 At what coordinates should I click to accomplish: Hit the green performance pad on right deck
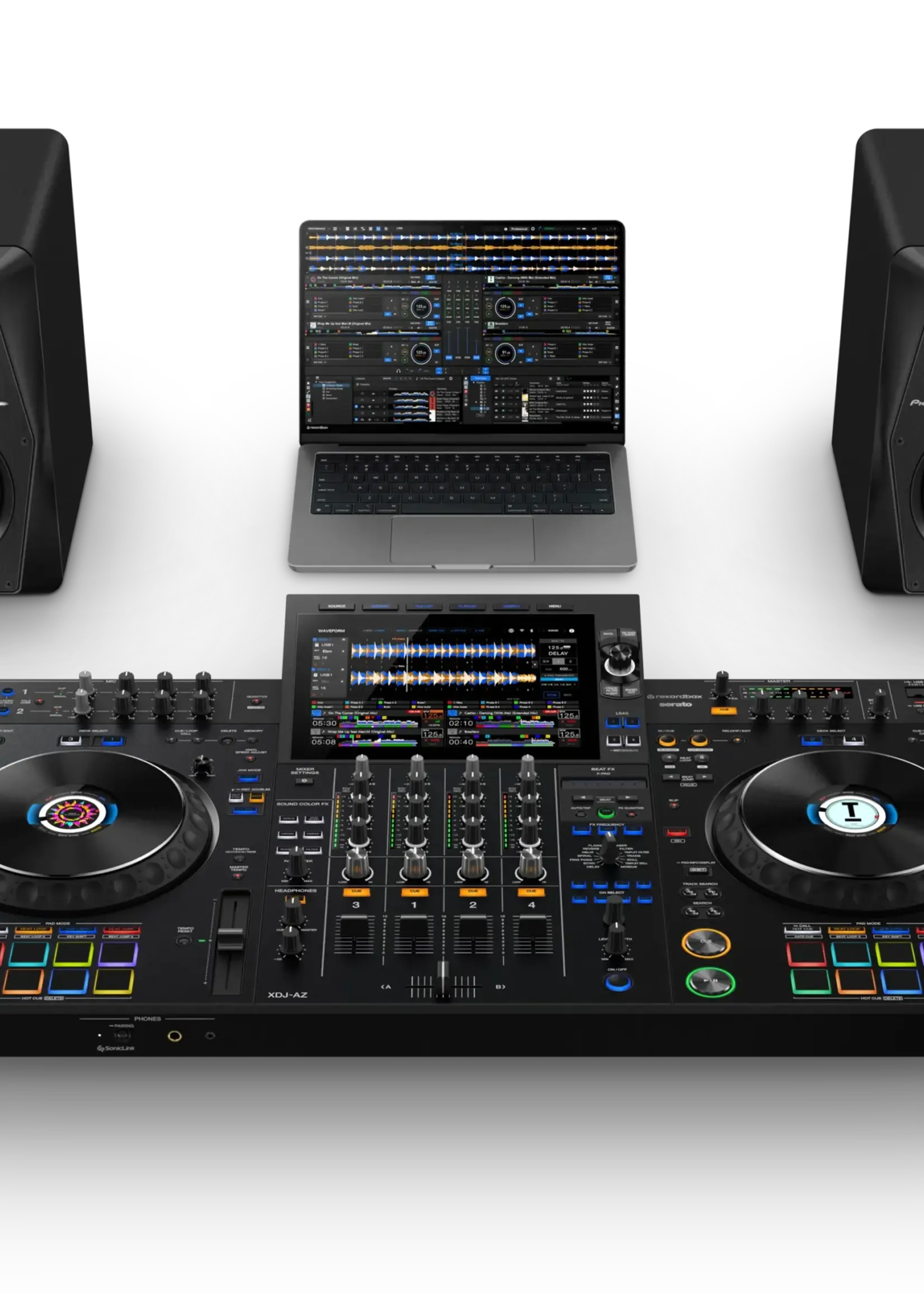[x=810, y=983]
